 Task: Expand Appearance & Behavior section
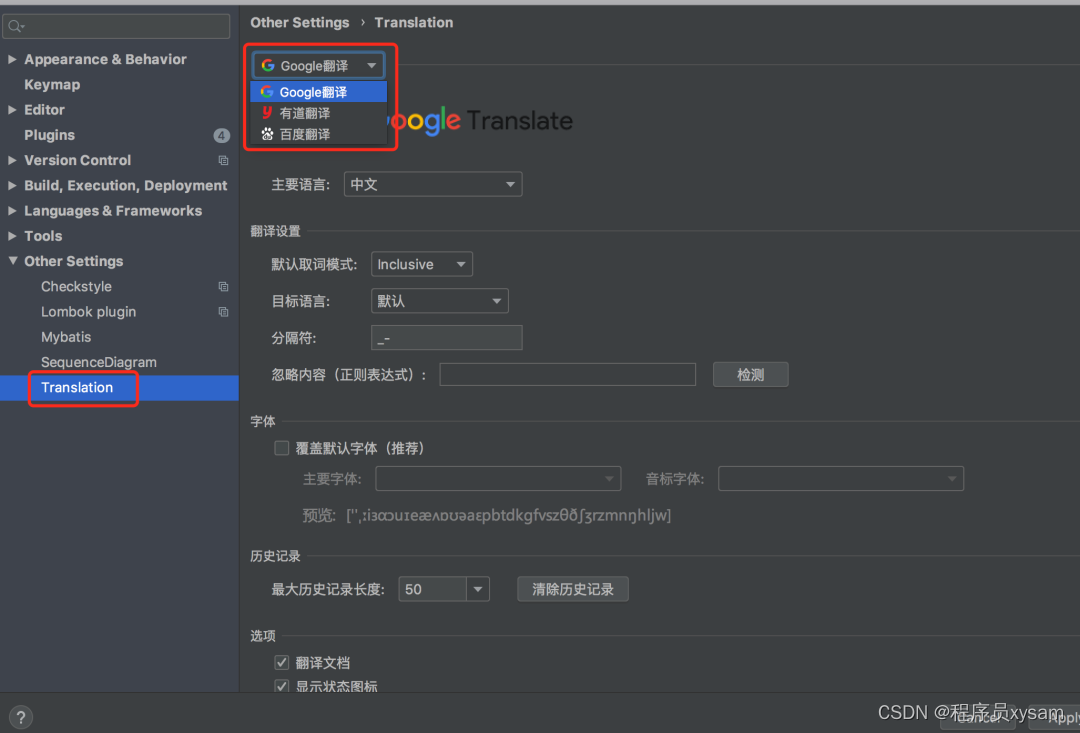pyautogui.click(x=12, y=59)
